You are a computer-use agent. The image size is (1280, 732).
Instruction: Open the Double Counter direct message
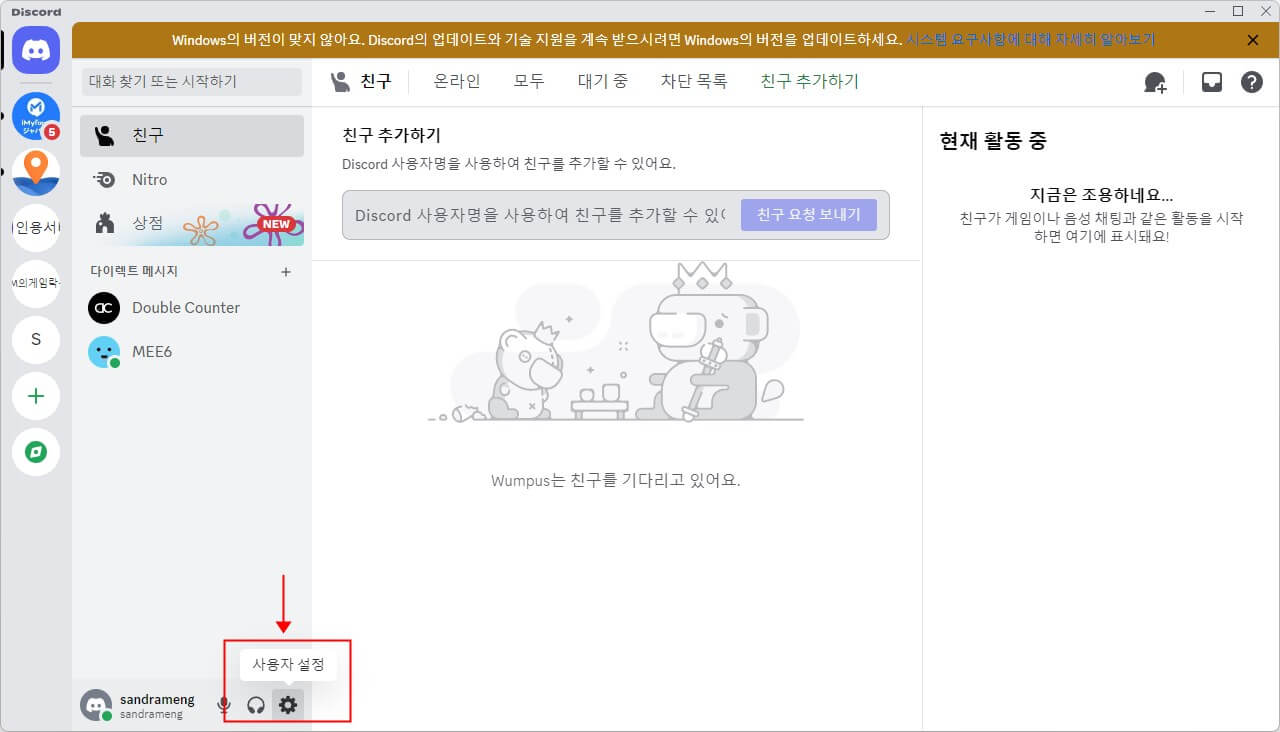[x=186, y=308]
